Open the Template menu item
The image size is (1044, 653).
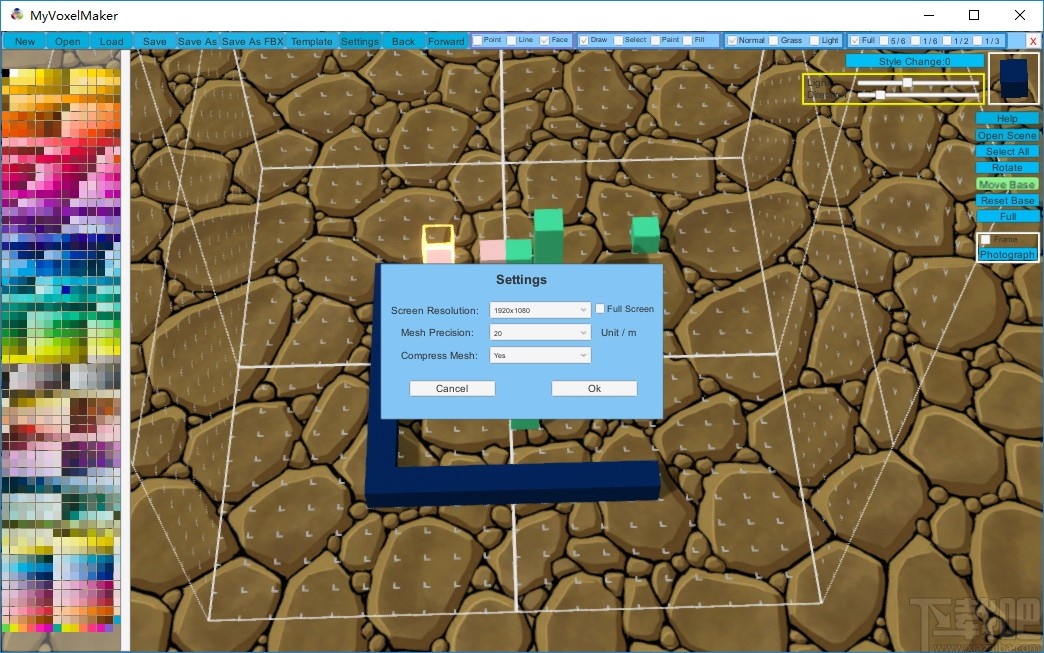click(x=311, y=41)
